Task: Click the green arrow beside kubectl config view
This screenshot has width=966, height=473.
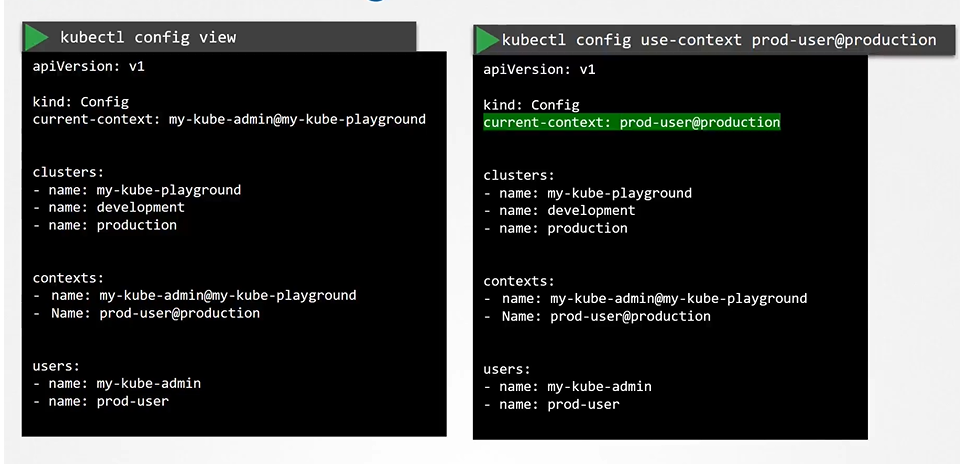Action: [x=37, y=38]
